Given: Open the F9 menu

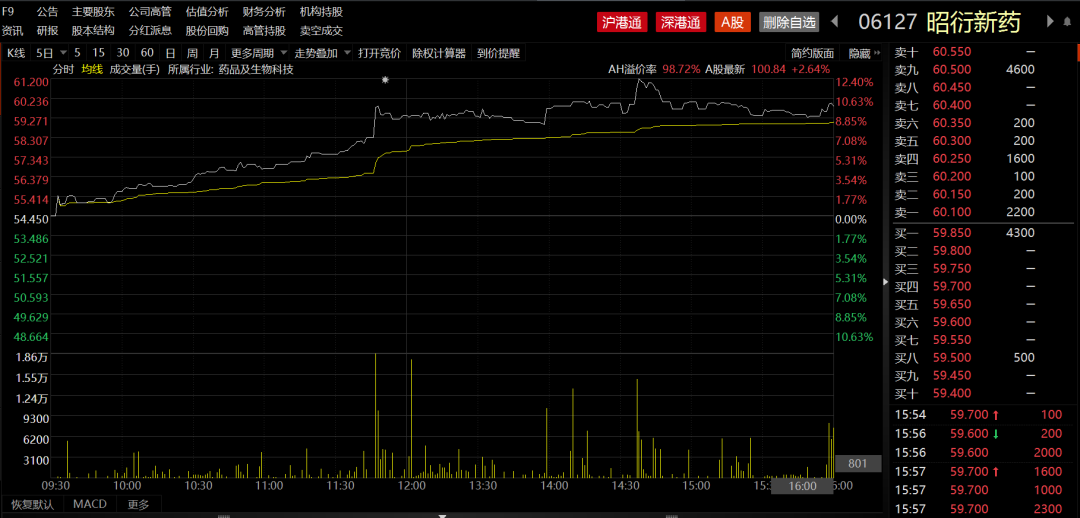Looking at the screenshot, I should tap(8, 12).
